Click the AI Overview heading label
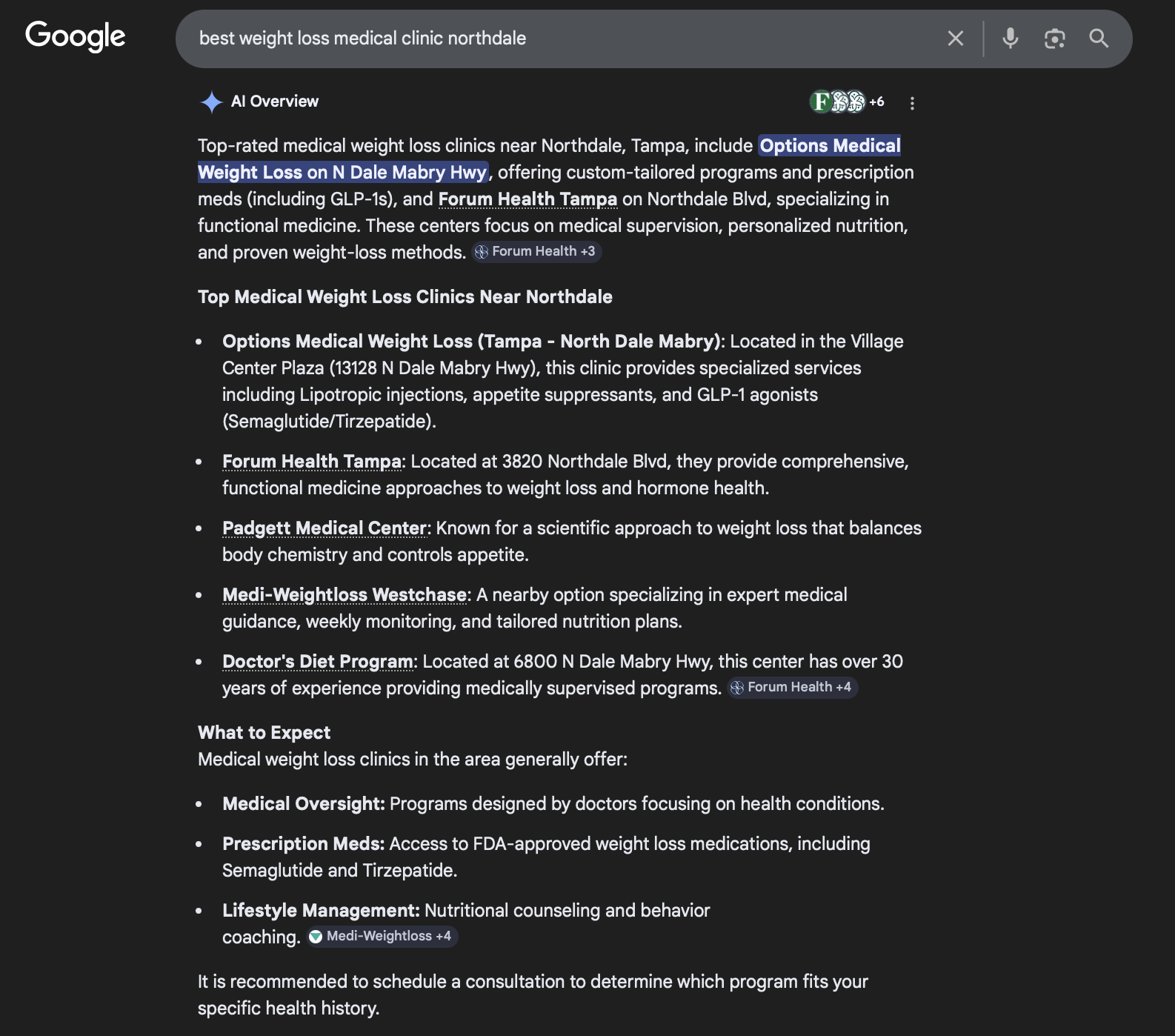 tap(275, 102)
